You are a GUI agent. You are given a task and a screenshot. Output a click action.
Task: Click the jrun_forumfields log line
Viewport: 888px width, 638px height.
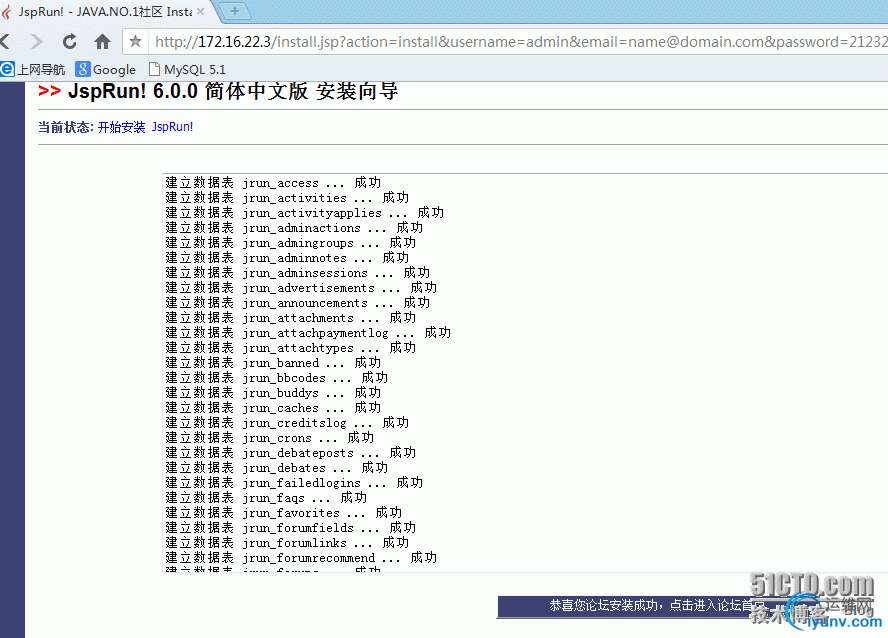click(291, 528)
